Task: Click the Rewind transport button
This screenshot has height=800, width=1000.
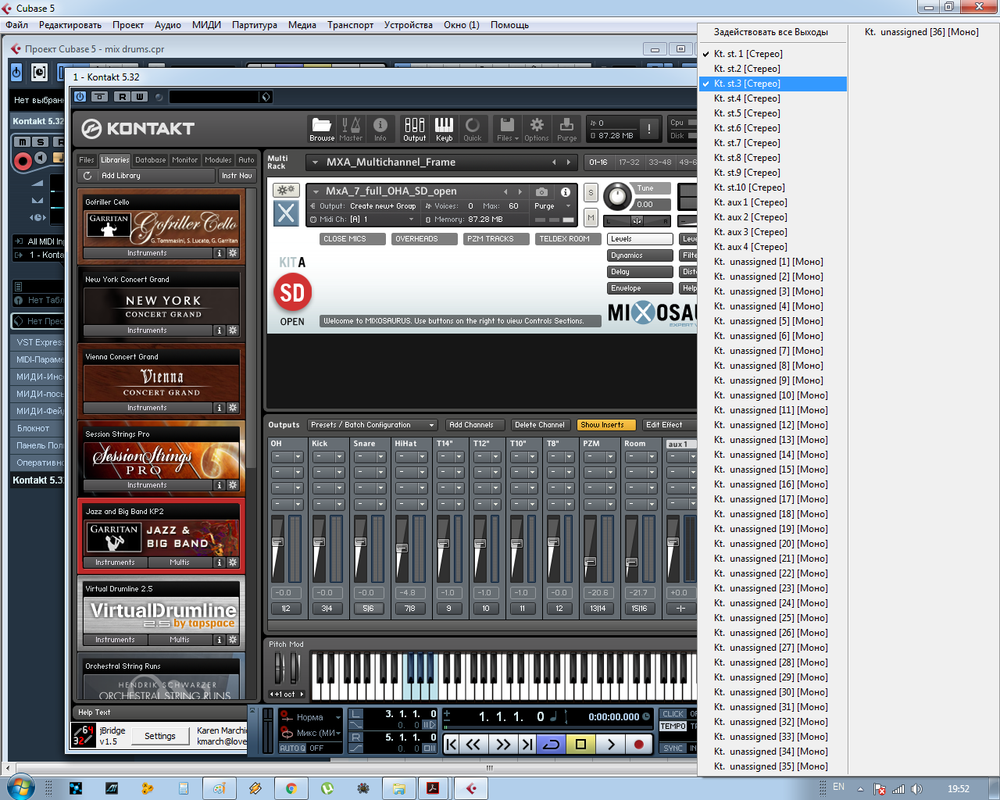Action: pos(473,744)
